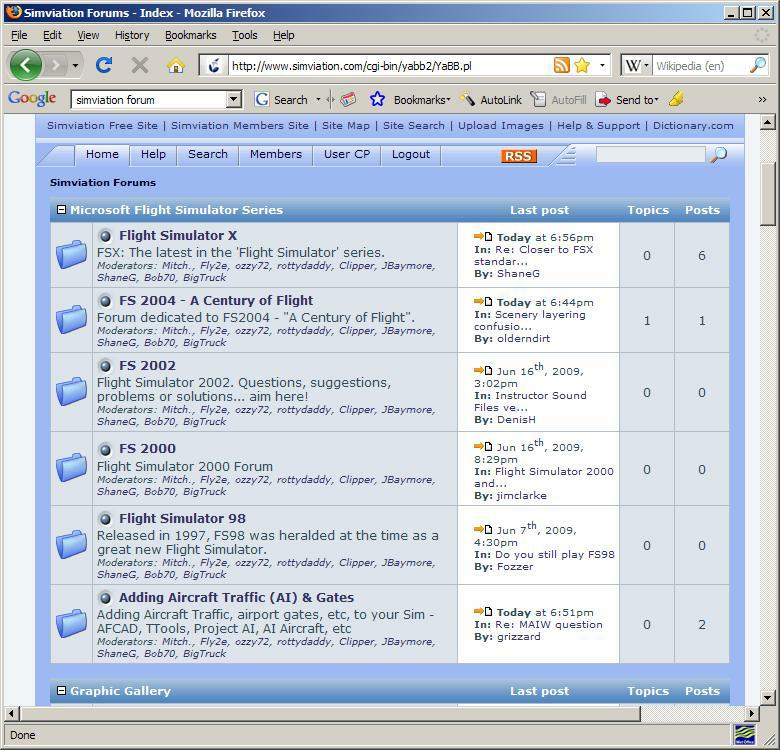Collapse the Microsoft Flight Simulator Series category
Screen dimensions: 780x750
pyautogui.click(x=62, y=209)
